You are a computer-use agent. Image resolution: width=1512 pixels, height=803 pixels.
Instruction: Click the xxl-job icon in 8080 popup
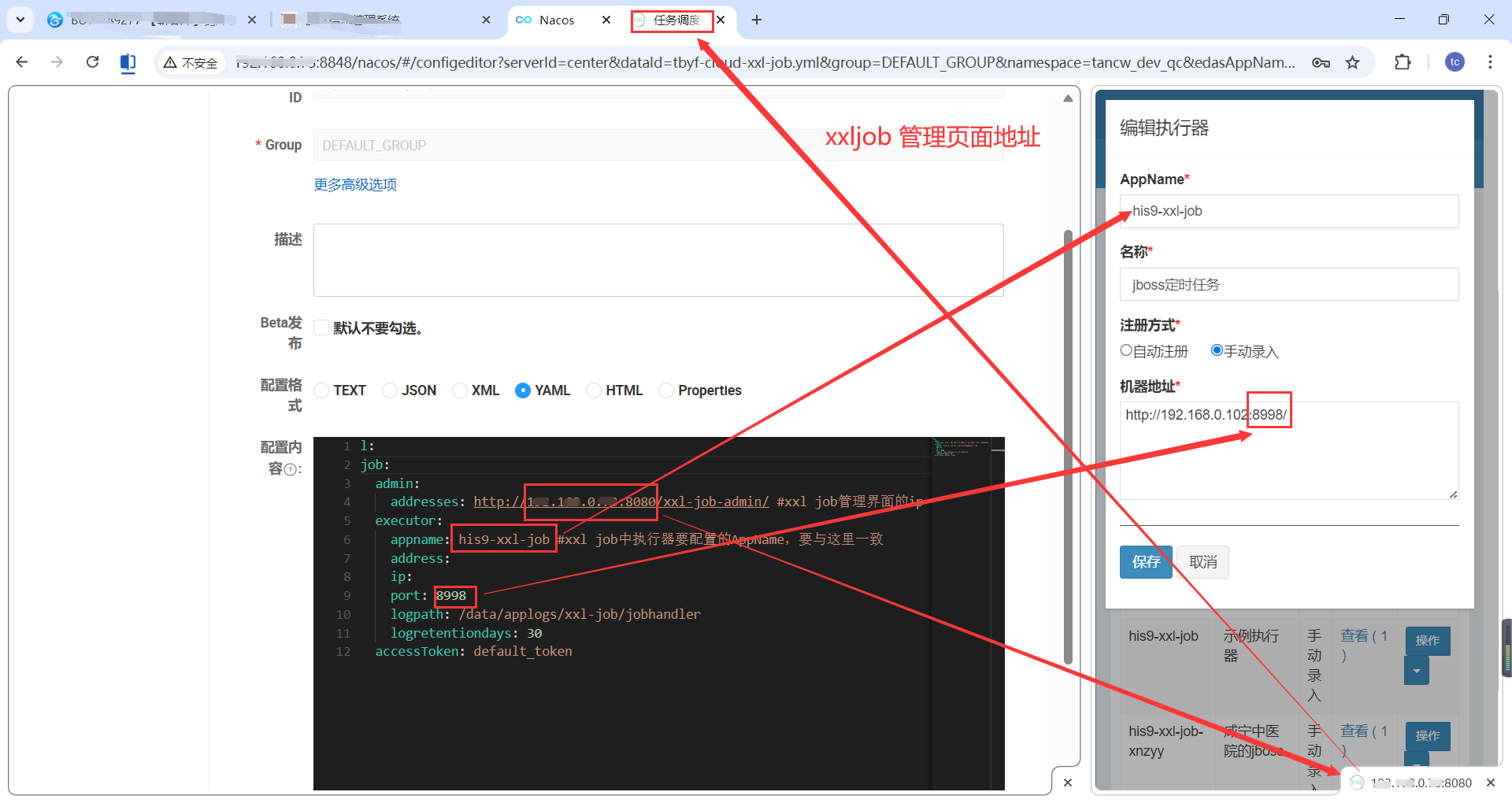(x=1357, y=783)
